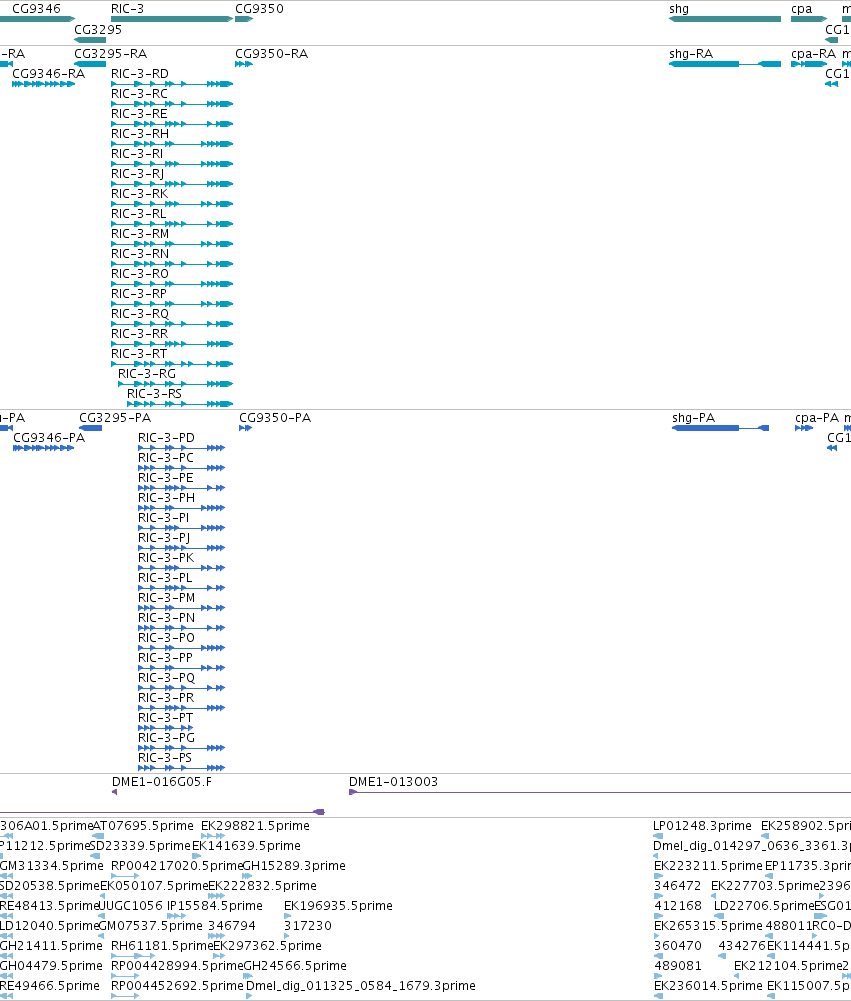
Task: Open protein RIC-3-PI
Action: coord(181,527)
